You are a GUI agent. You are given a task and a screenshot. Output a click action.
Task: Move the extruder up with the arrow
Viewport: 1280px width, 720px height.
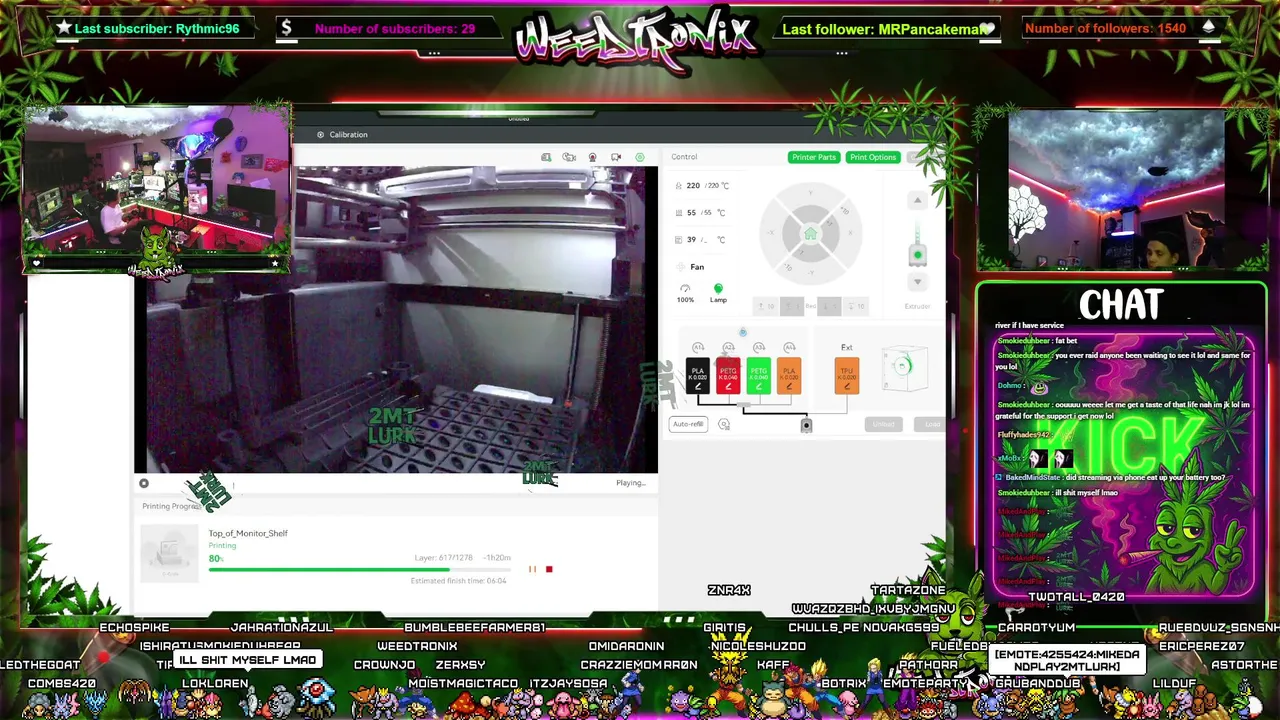[917, 201]
